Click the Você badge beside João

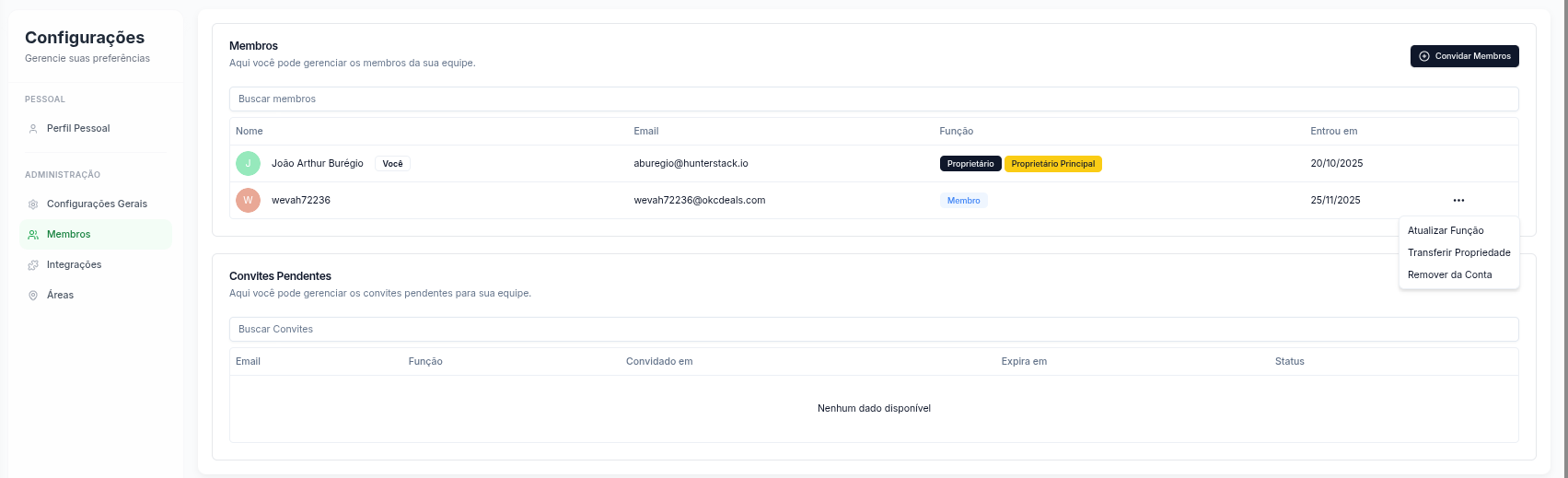392,164
